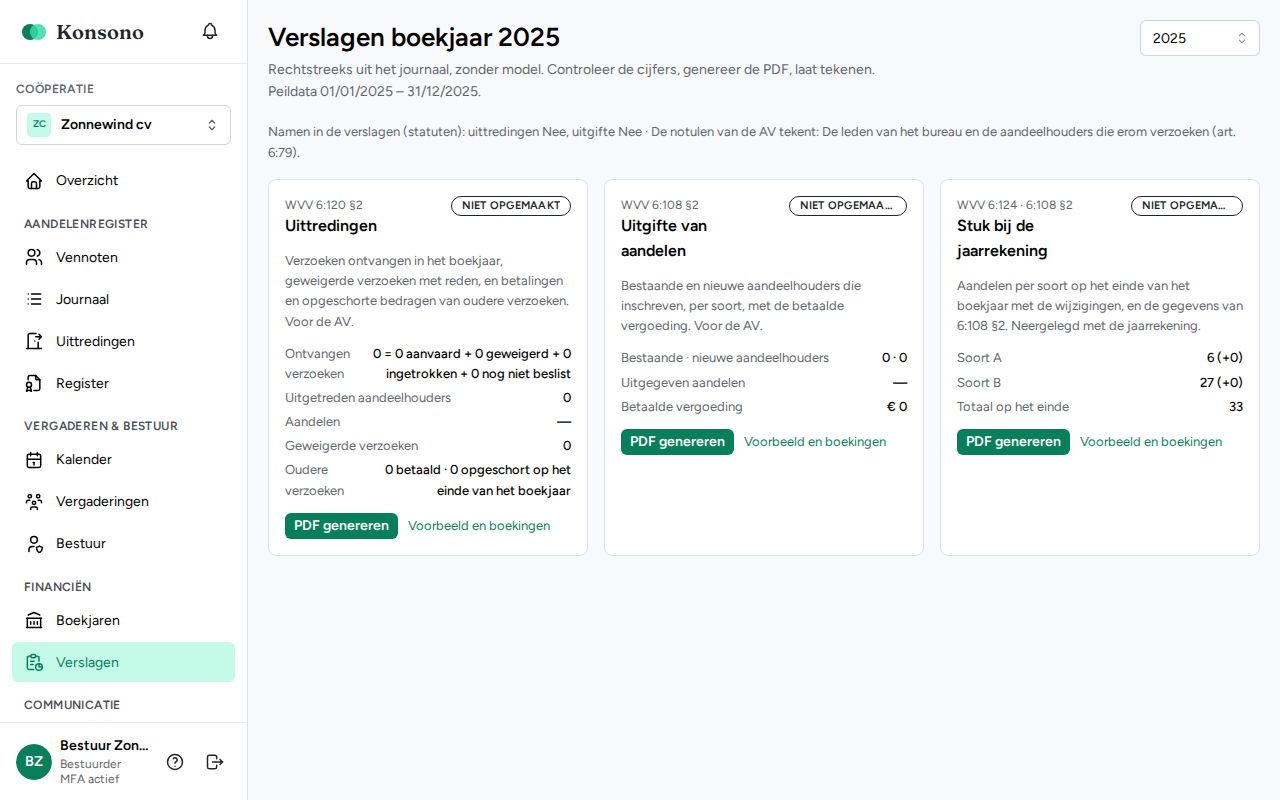Click the 'Soort B' row label

point(979,383)
